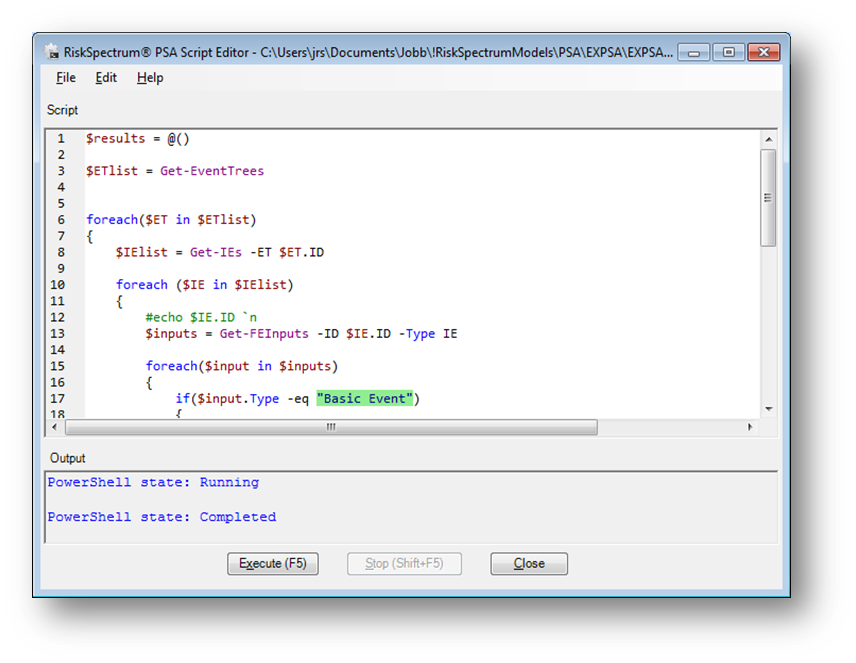The width and height of the screenshot is (856, 663).
Task: Click "PowerShell state: Completed" in Output
Action: (162, 517)
